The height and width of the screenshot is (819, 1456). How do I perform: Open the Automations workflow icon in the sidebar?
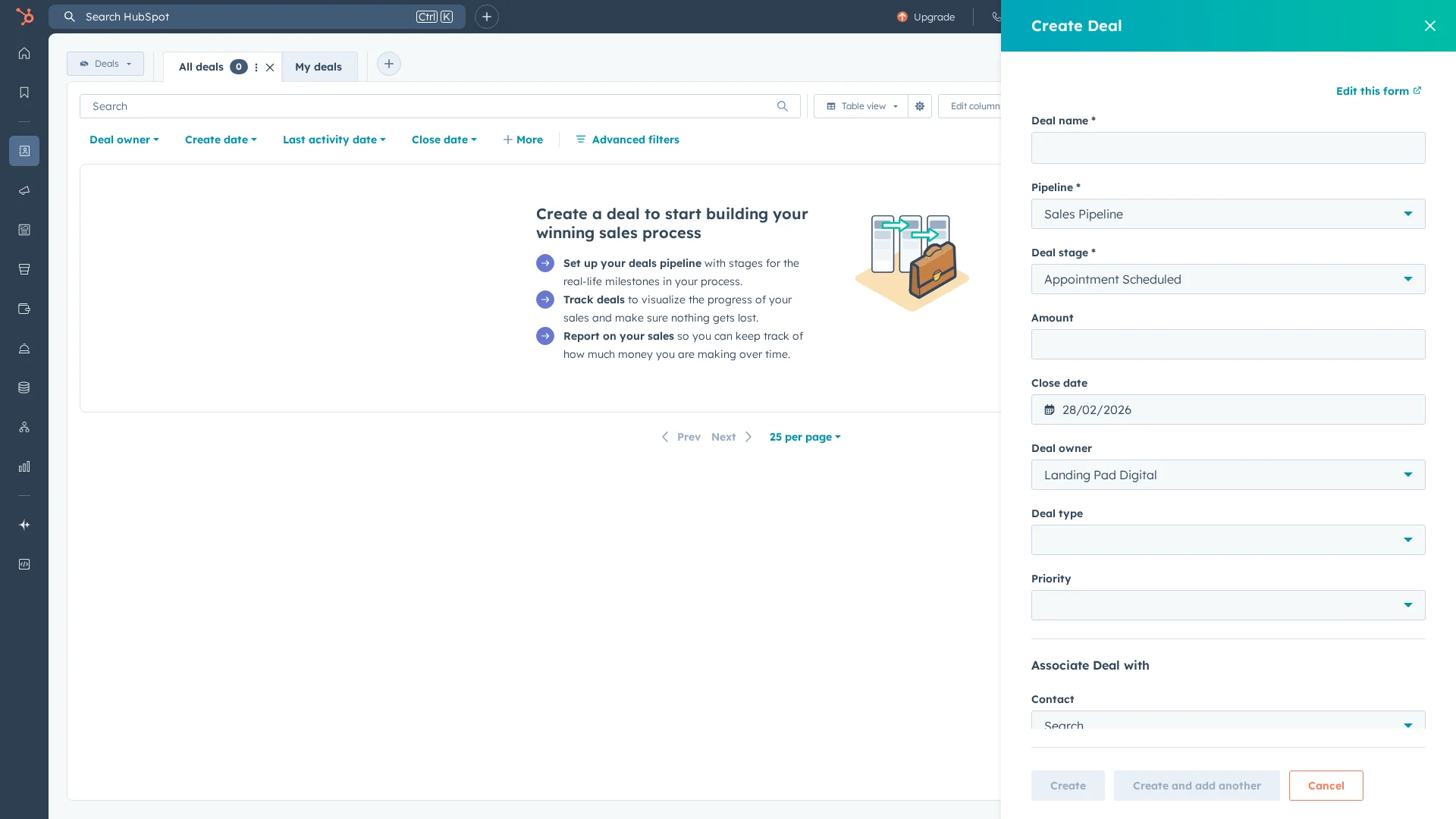[24, 427]
